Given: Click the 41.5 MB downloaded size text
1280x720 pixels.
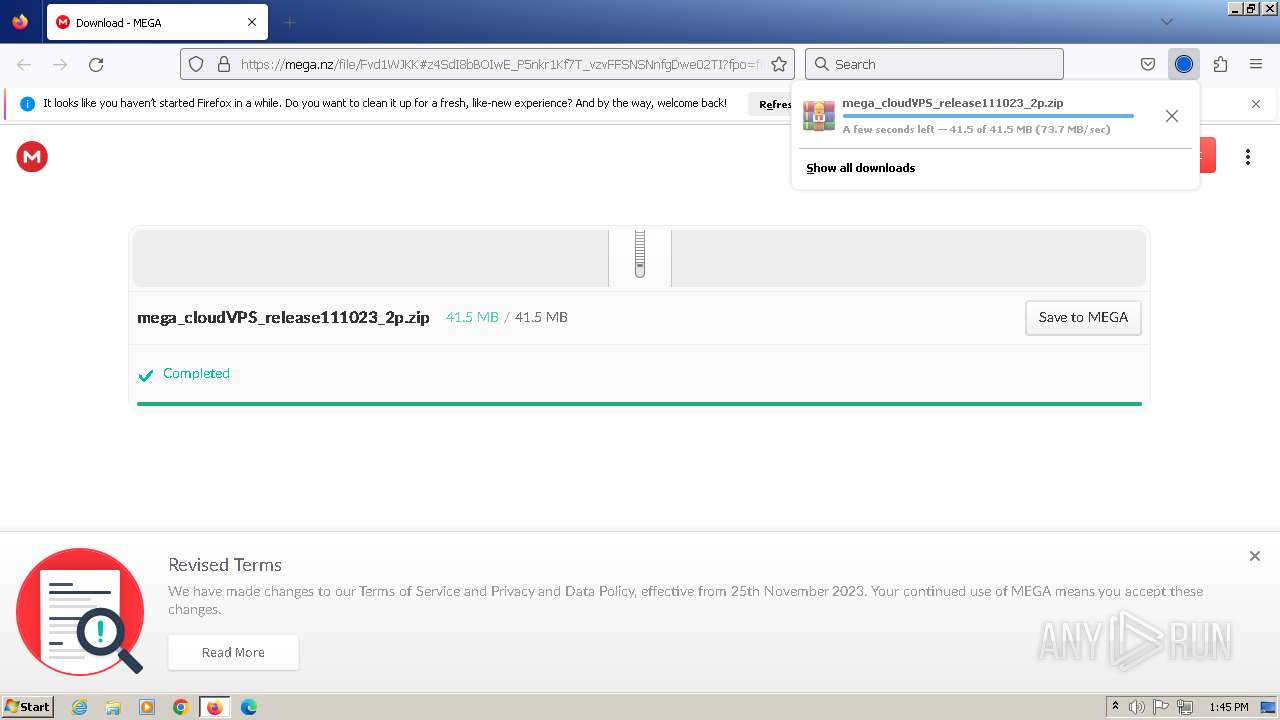Looking at the screenshot, I should 472,317.
